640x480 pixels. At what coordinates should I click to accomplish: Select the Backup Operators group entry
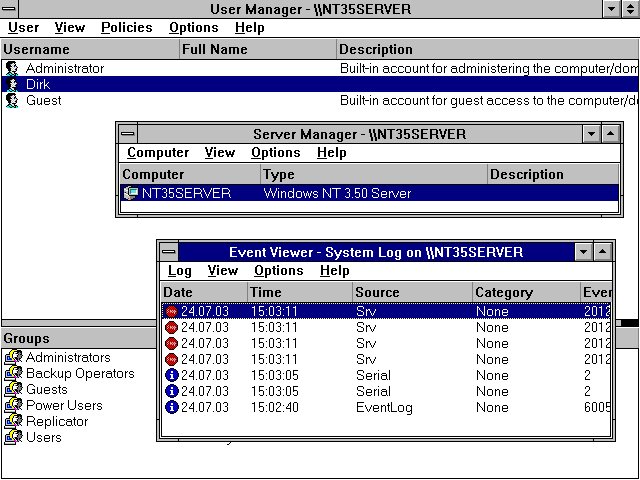point(69,373)
